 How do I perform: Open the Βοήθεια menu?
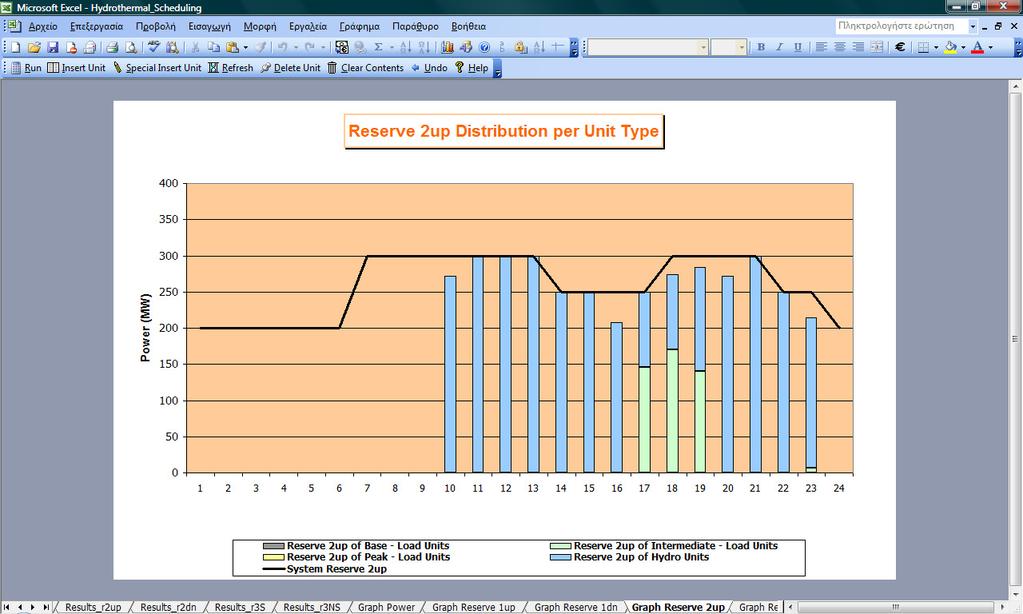[468, 26]
